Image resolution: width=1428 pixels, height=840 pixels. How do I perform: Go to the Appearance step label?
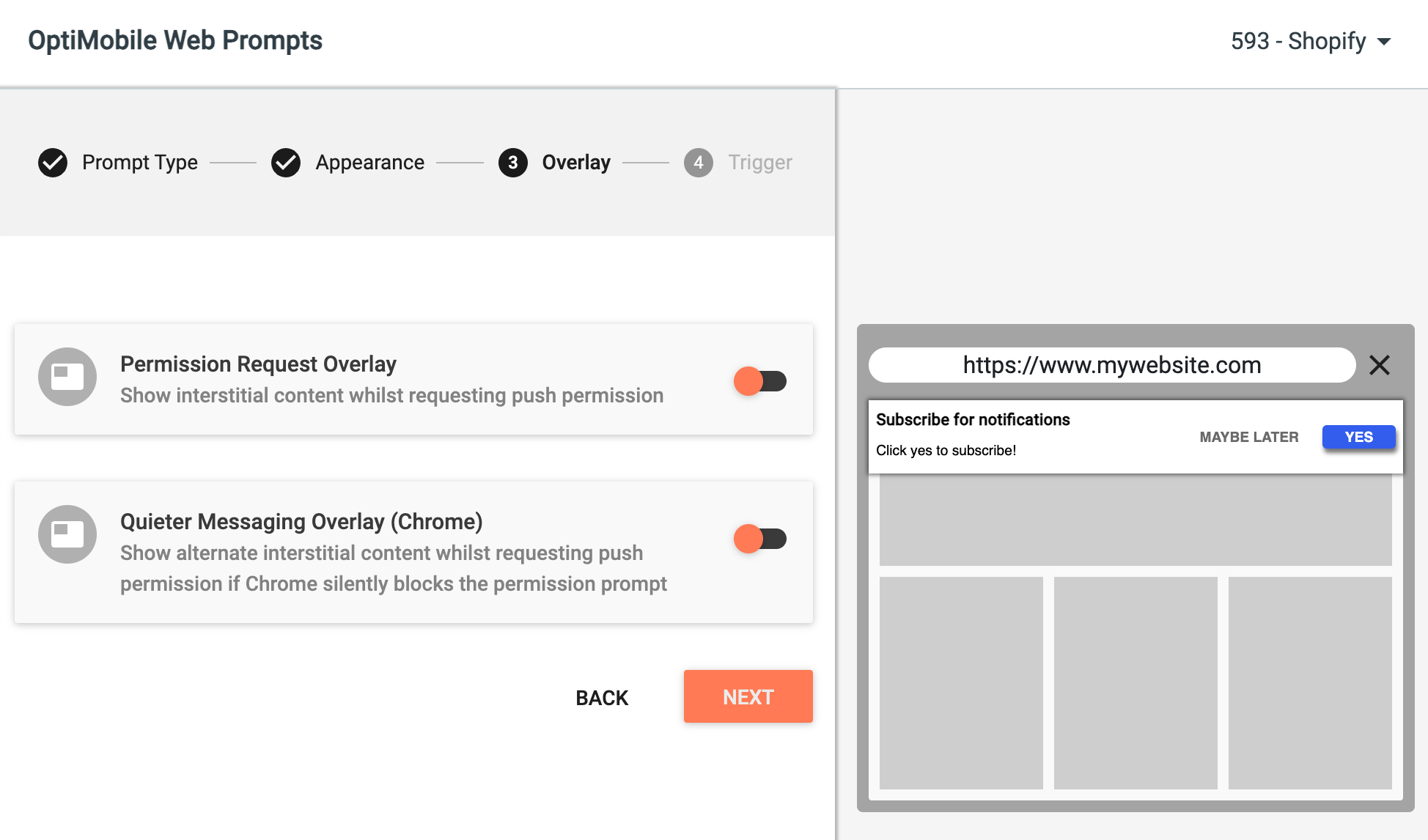370,162
